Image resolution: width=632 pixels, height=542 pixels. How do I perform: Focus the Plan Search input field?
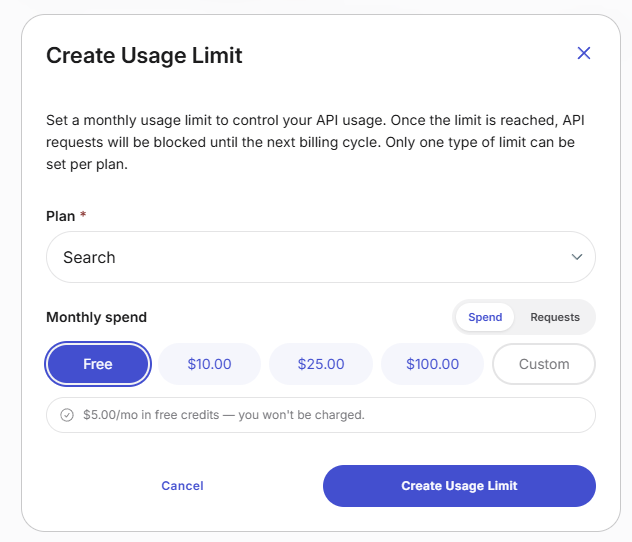321,257
